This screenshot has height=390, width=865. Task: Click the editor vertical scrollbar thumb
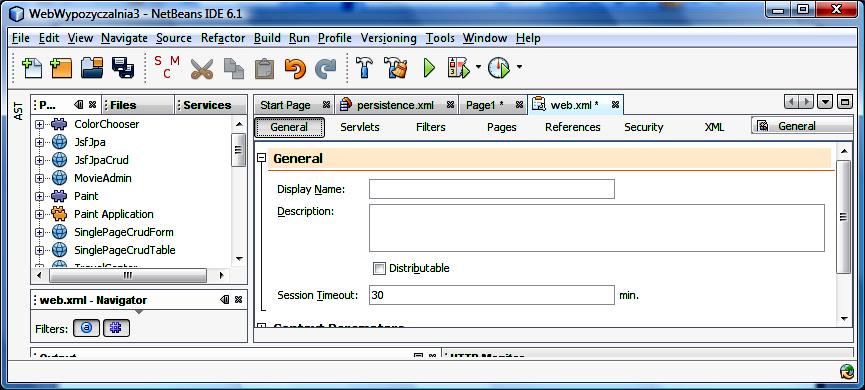click(843, 217)
